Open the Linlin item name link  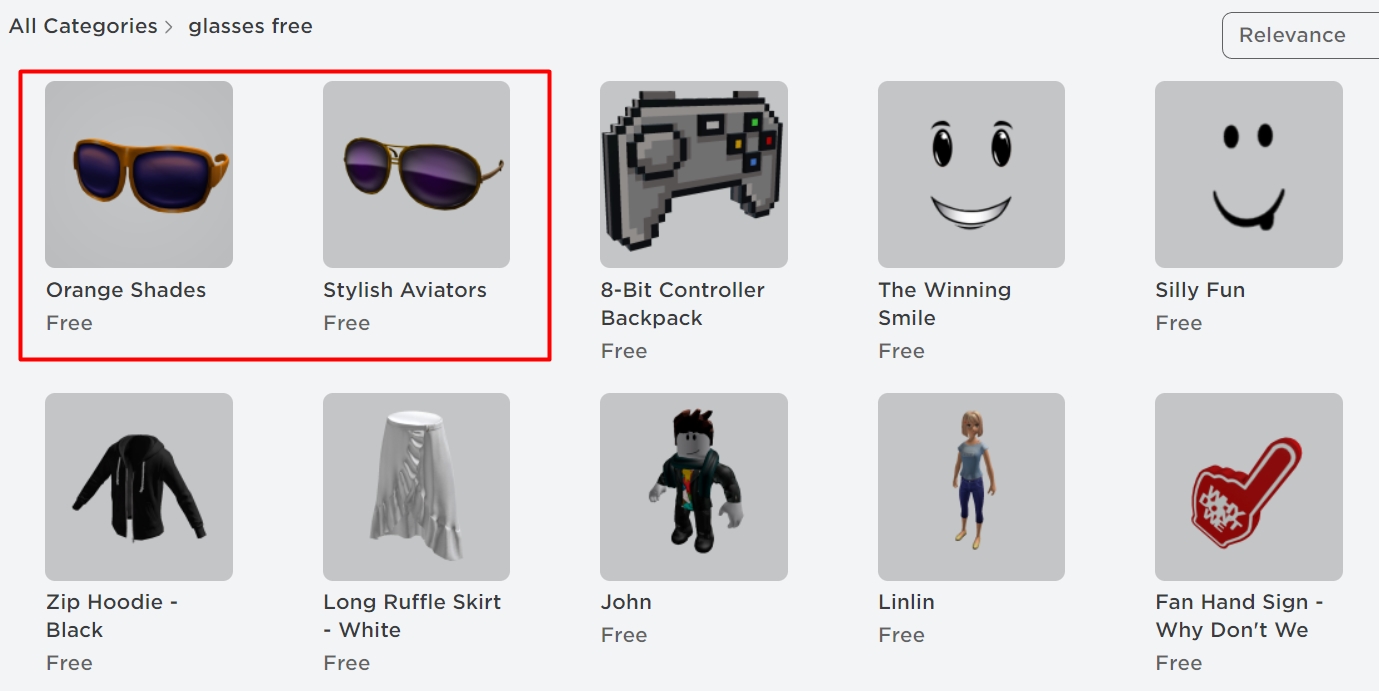click(906, 602)
